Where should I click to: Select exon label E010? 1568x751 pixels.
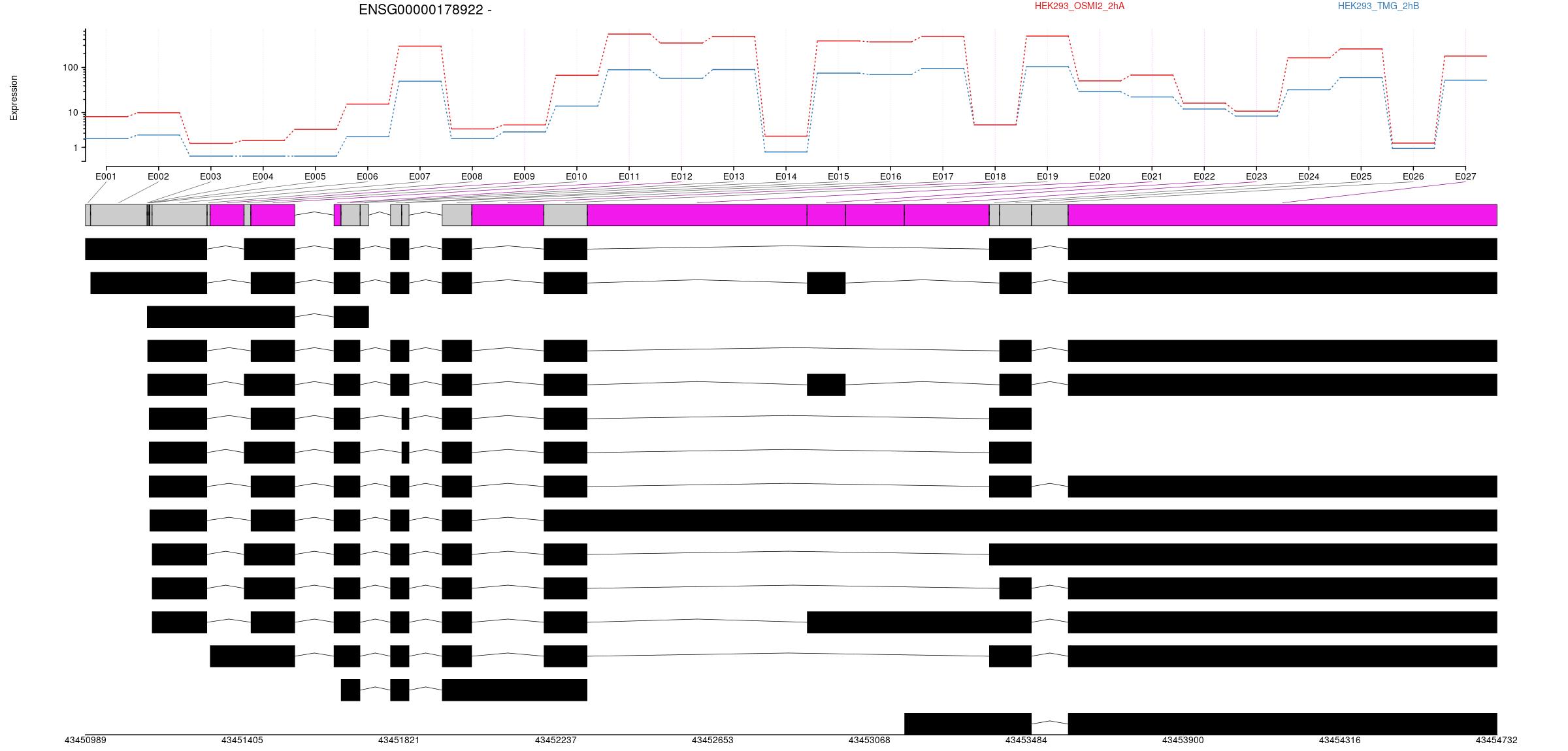pos(576,176)
